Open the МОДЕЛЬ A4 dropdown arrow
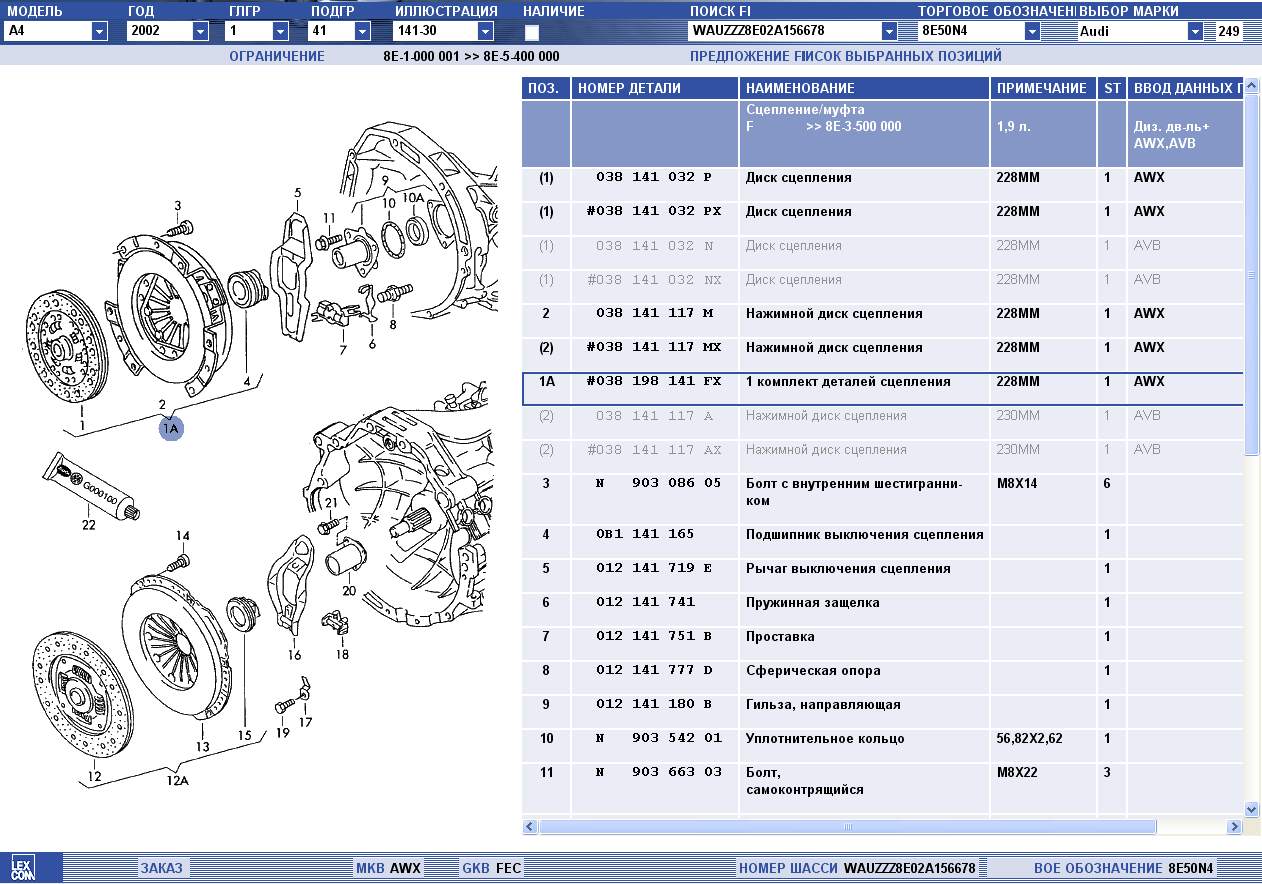 (99, 31)
